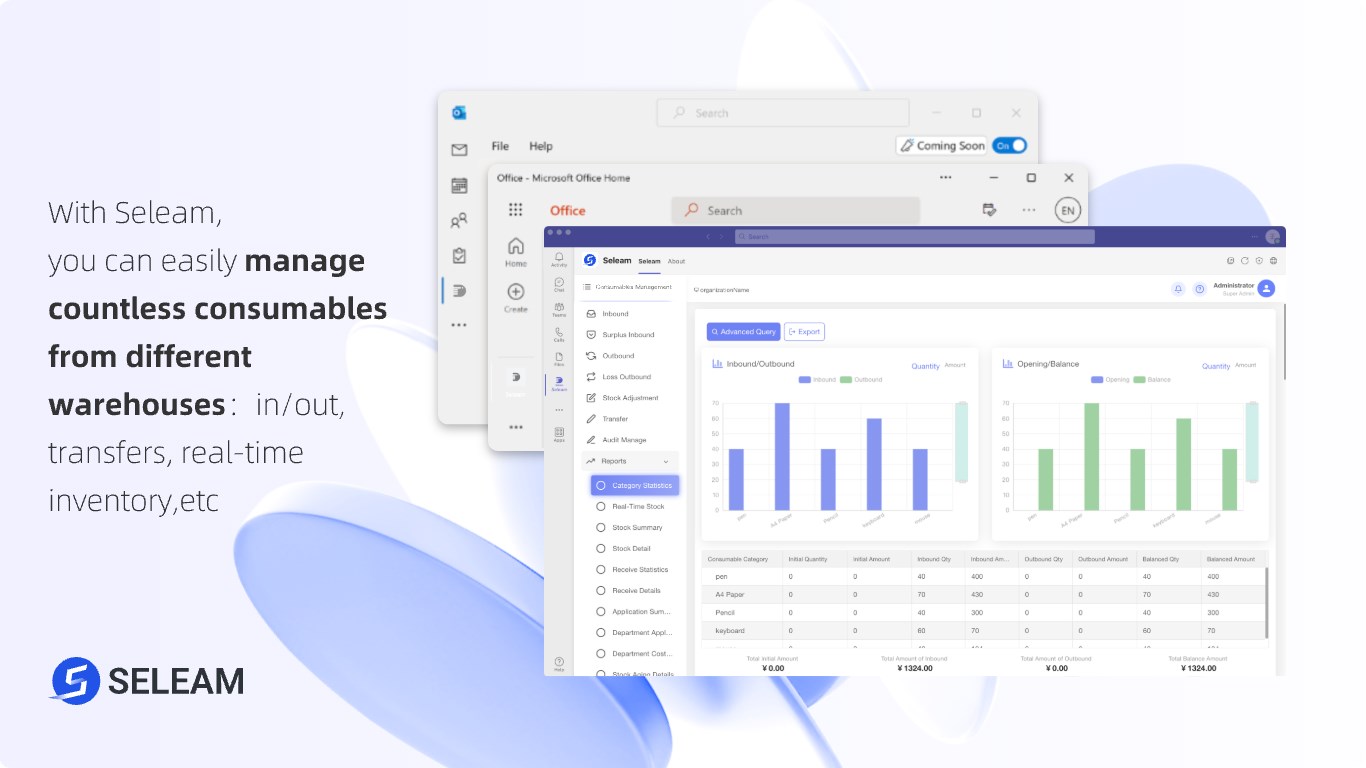Click help question icon beside Administrator
The width and height of the screenshot is (1366, 768).
[1200, 289]
